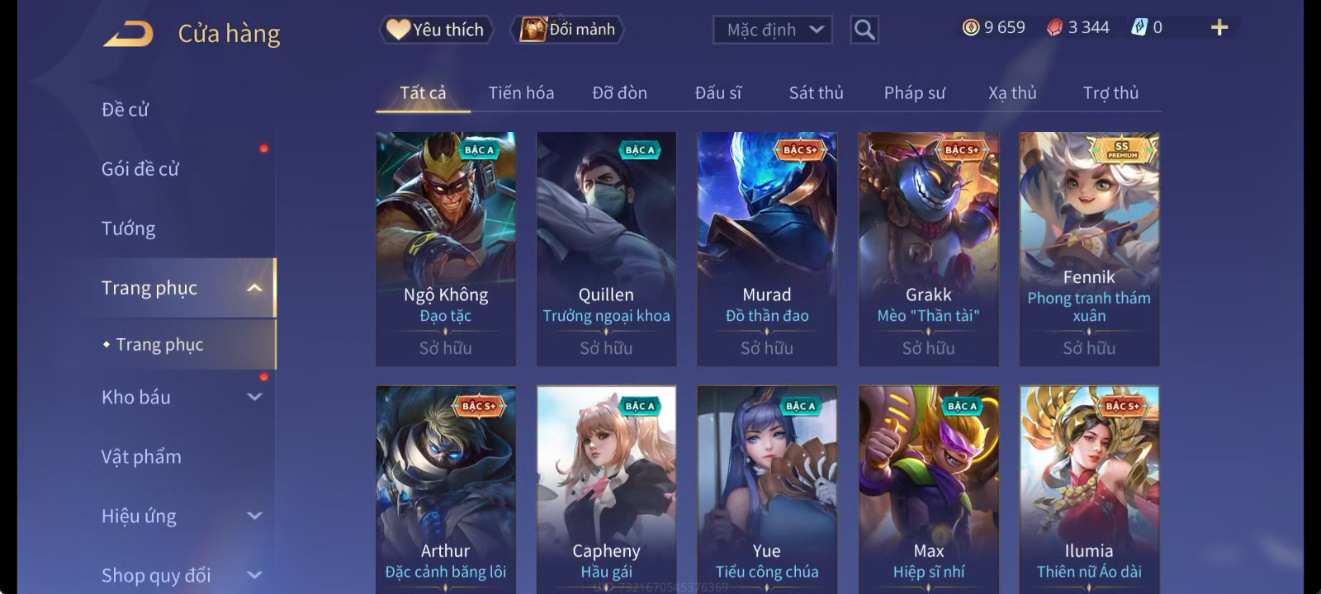Select the Sát thủ tab
The width and height of the screenshot is (1321, 594).
(x=816, y=93)
